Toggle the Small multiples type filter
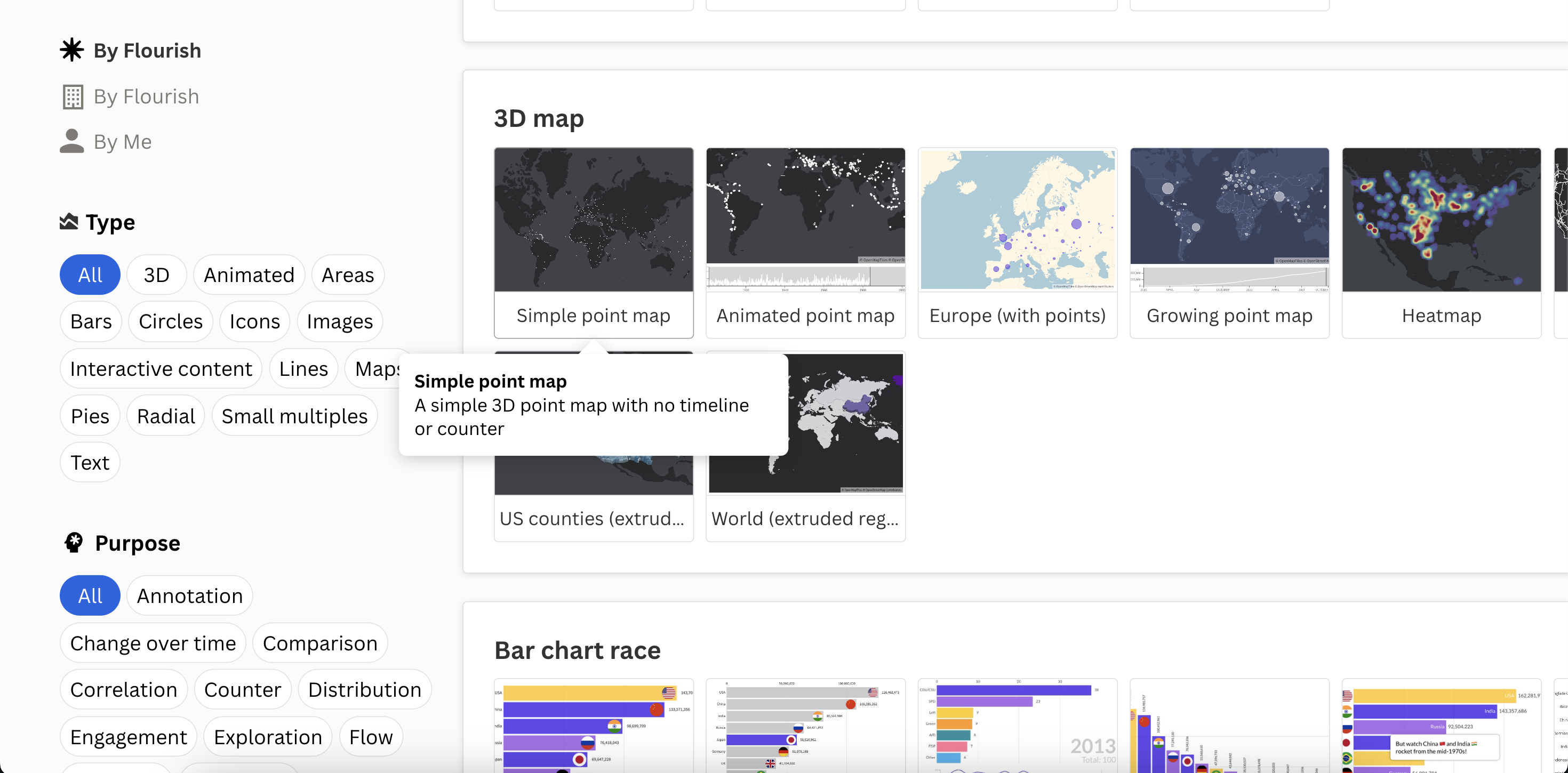The height and width of the screenshot is (773, 1568). point(294,416)
